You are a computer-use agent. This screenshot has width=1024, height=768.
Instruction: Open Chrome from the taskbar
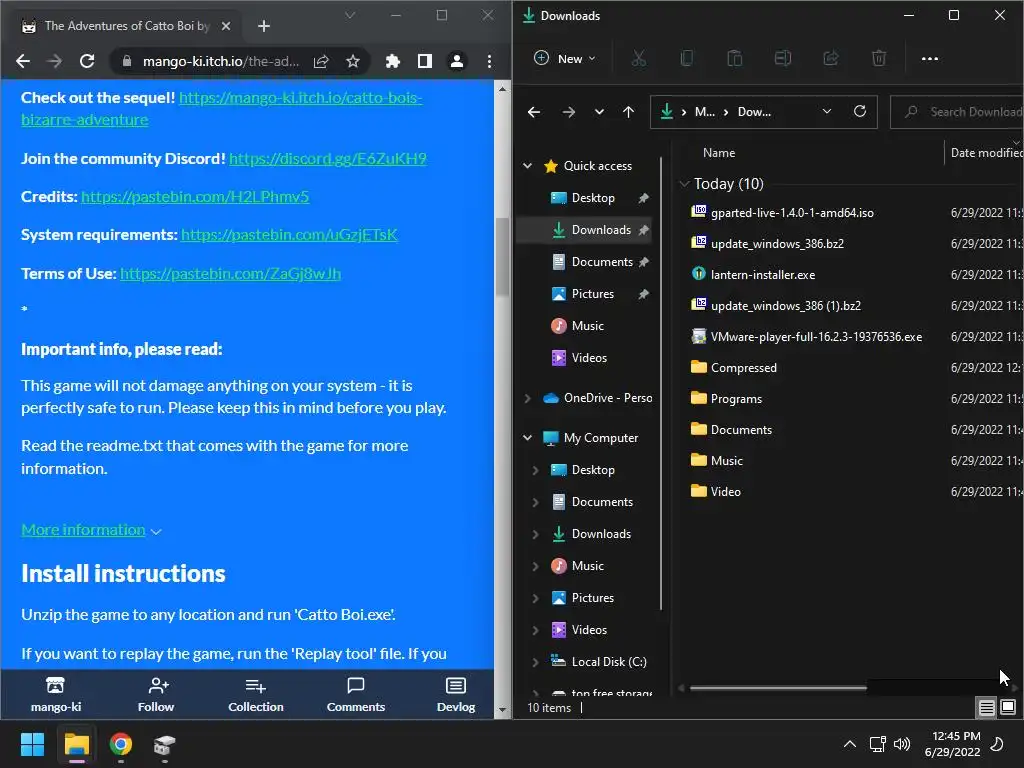[121, 744]
